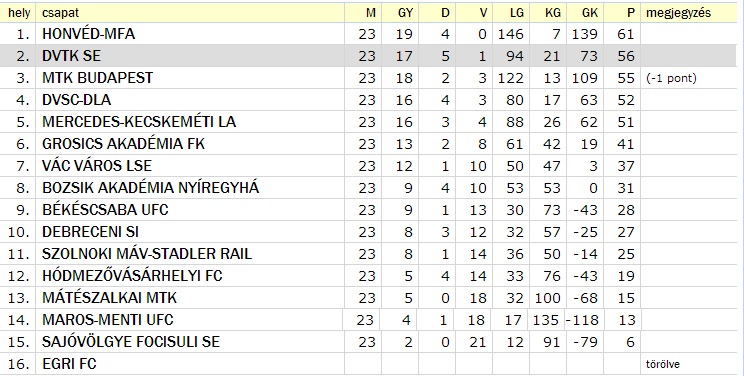This screenshot has height=376, width=744.
Task: Open BOZSIK AKADÉMIA NYÍREGYHÁ entry
Action: [x=150, y=188]
